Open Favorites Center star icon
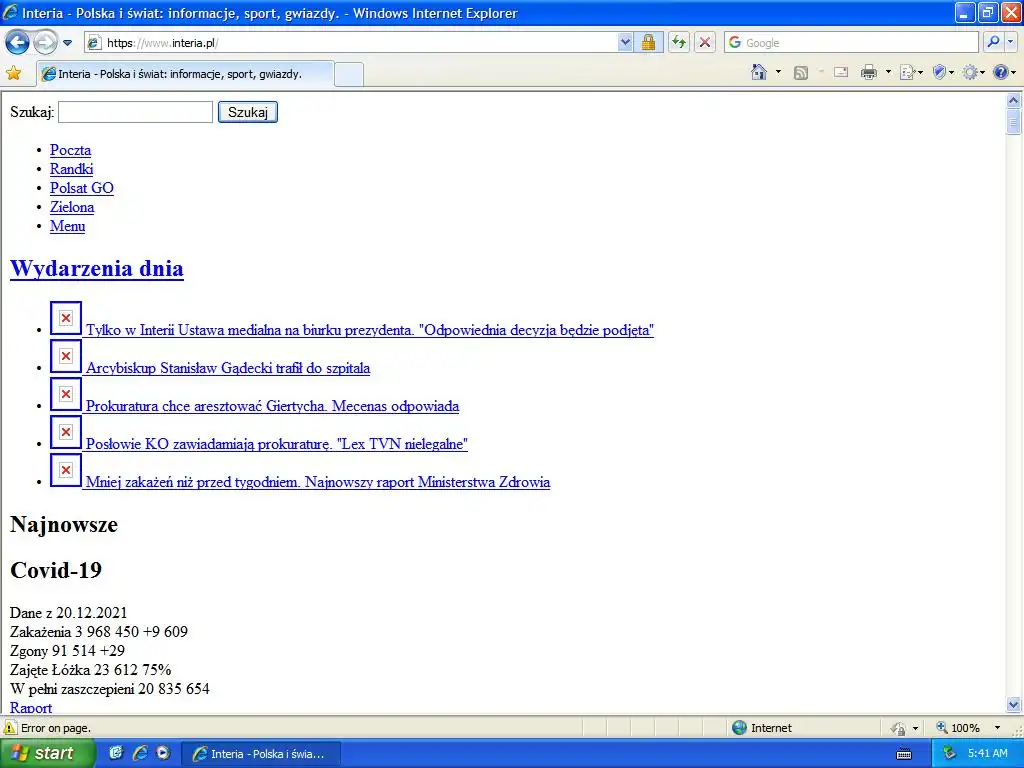The width and height of the screenshot is (1024, 768). click(x=13, y=73)
